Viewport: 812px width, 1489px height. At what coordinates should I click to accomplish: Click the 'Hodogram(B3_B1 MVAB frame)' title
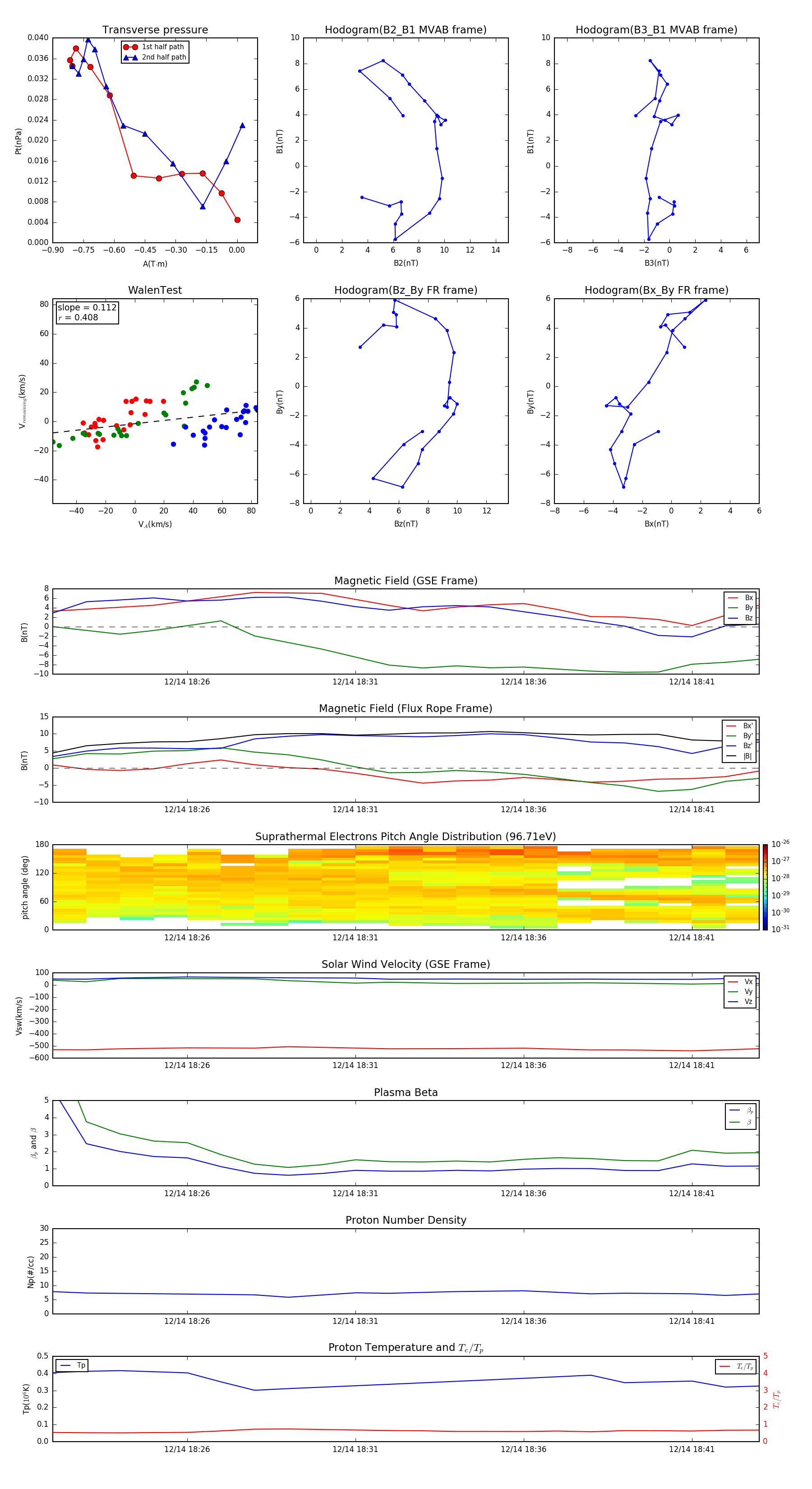[x=656, y=30]
